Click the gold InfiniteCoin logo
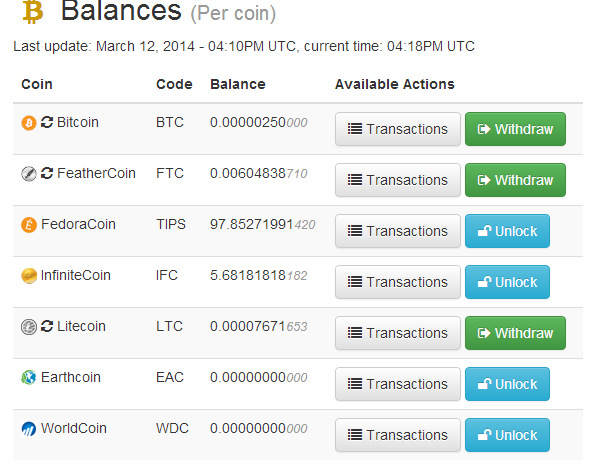The height and width of the screenshot is (471, 596). click(x=29, y=276)
